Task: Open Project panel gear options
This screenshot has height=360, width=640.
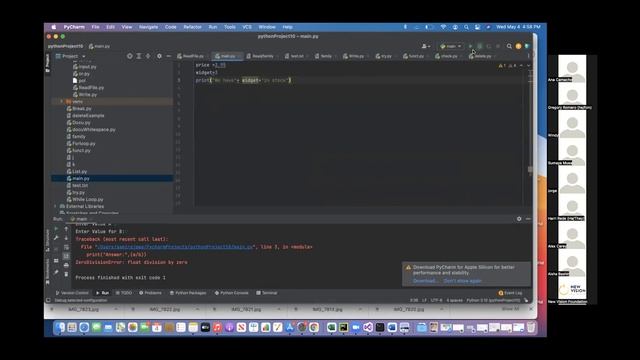Action: [x=159, y=56]
